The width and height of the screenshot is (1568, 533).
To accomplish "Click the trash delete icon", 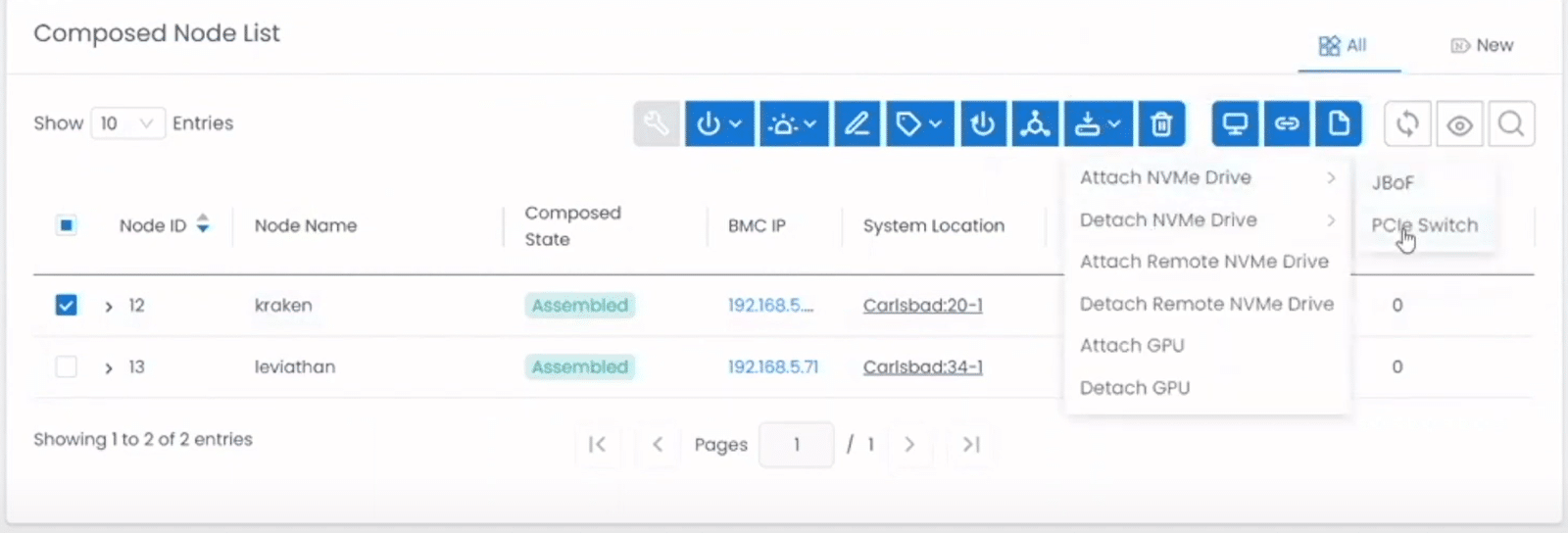I will coord(1161,123).
